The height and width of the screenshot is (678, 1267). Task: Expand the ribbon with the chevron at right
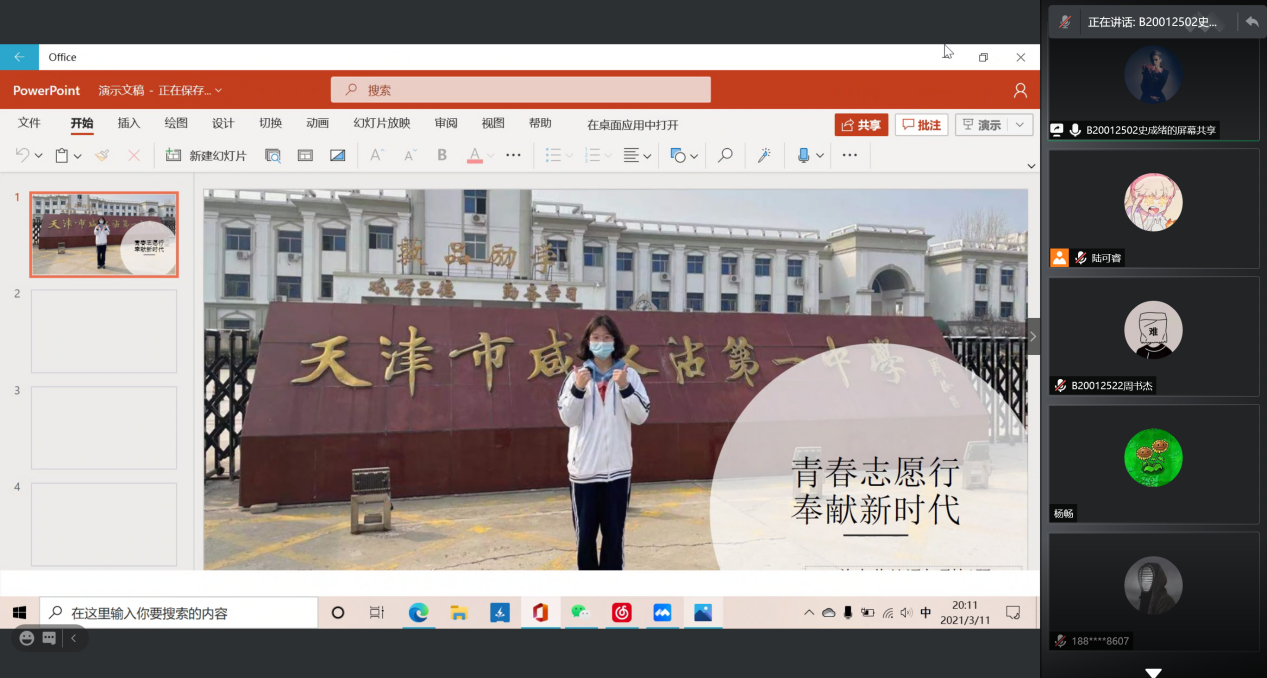[x=1031, y=166]
